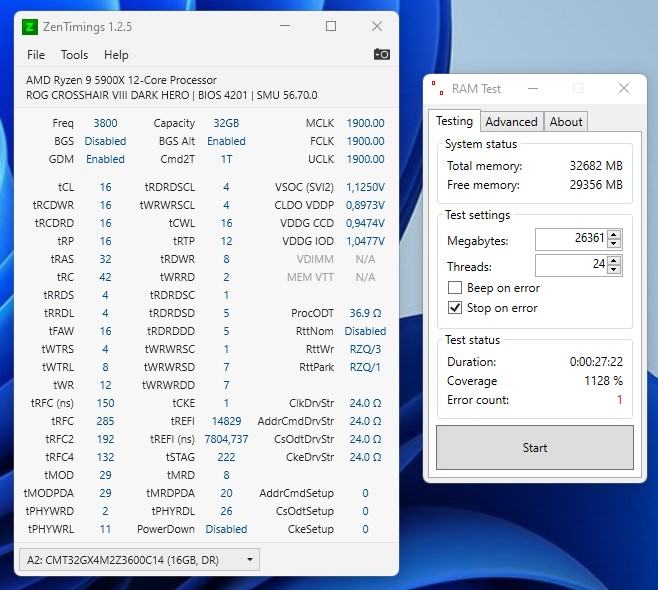Screen dimensions: 658x590
Task: Click the RAM Test app icon
Action: (438, 89)
